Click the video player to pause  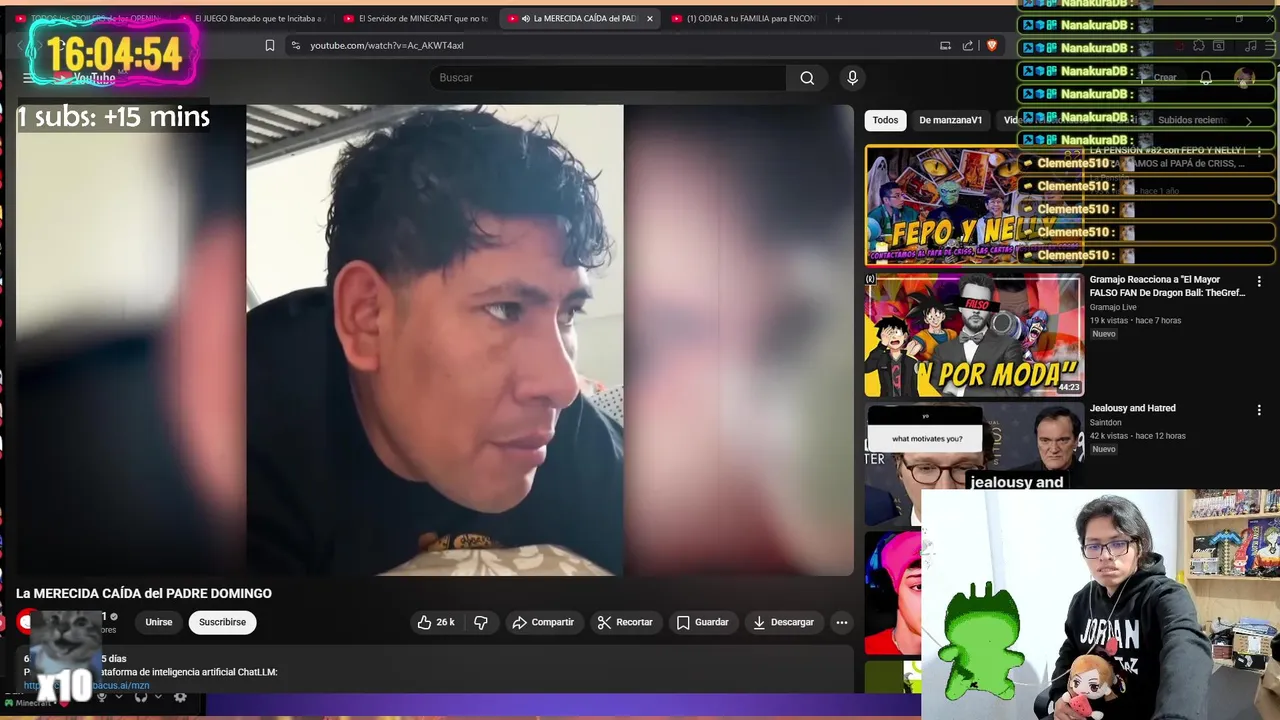435,340
